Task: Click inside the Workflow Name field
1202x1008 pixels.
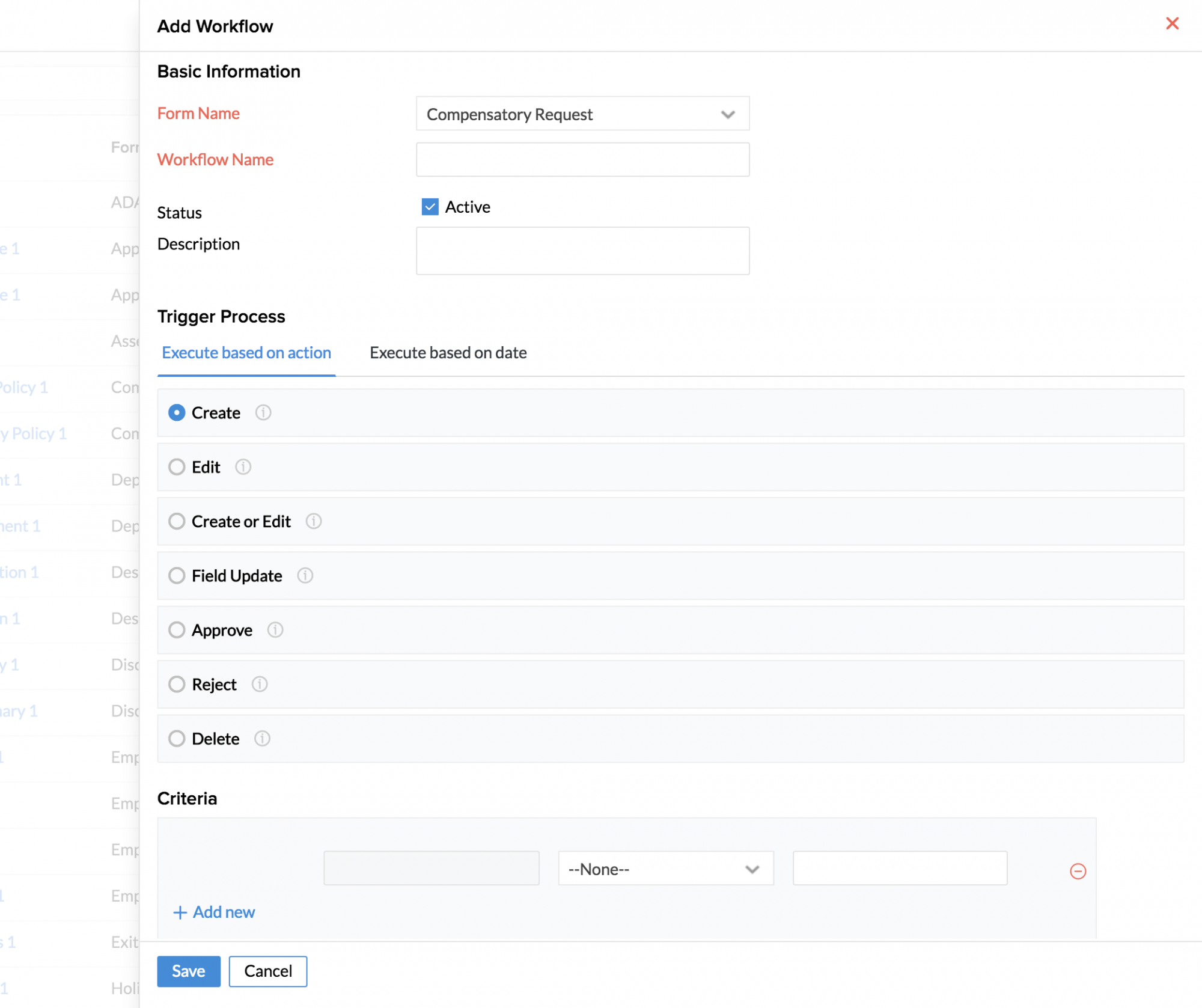Action: [x=582, y=159]
